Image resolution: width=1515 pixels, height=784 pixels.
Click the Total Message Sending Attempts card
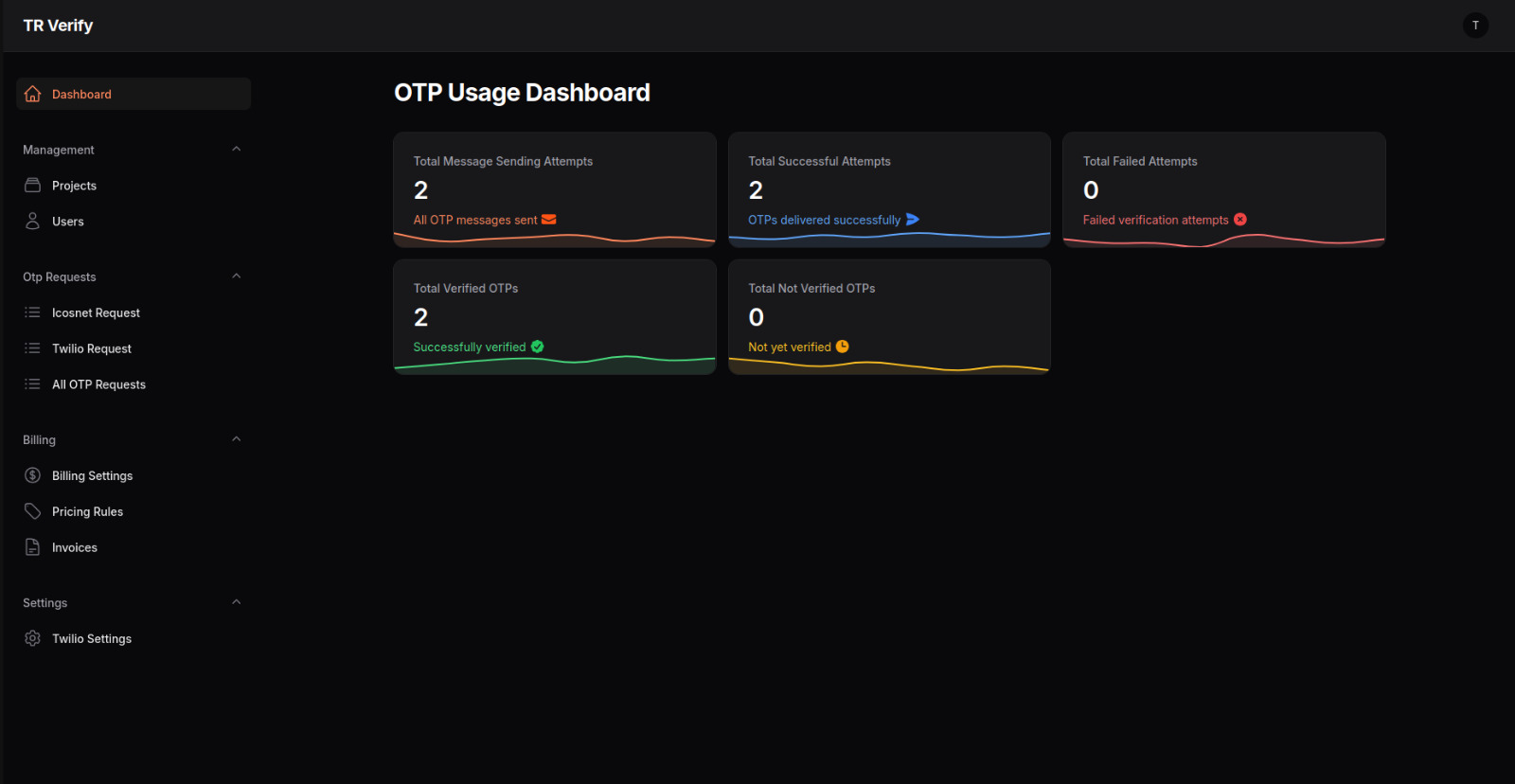(x=554, y=189)
